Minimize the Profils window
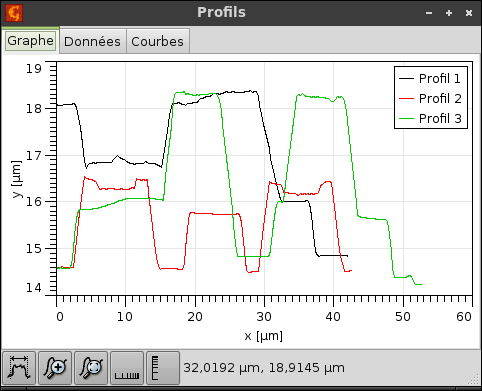The image size is (482, 391). [x=429, y=13]
